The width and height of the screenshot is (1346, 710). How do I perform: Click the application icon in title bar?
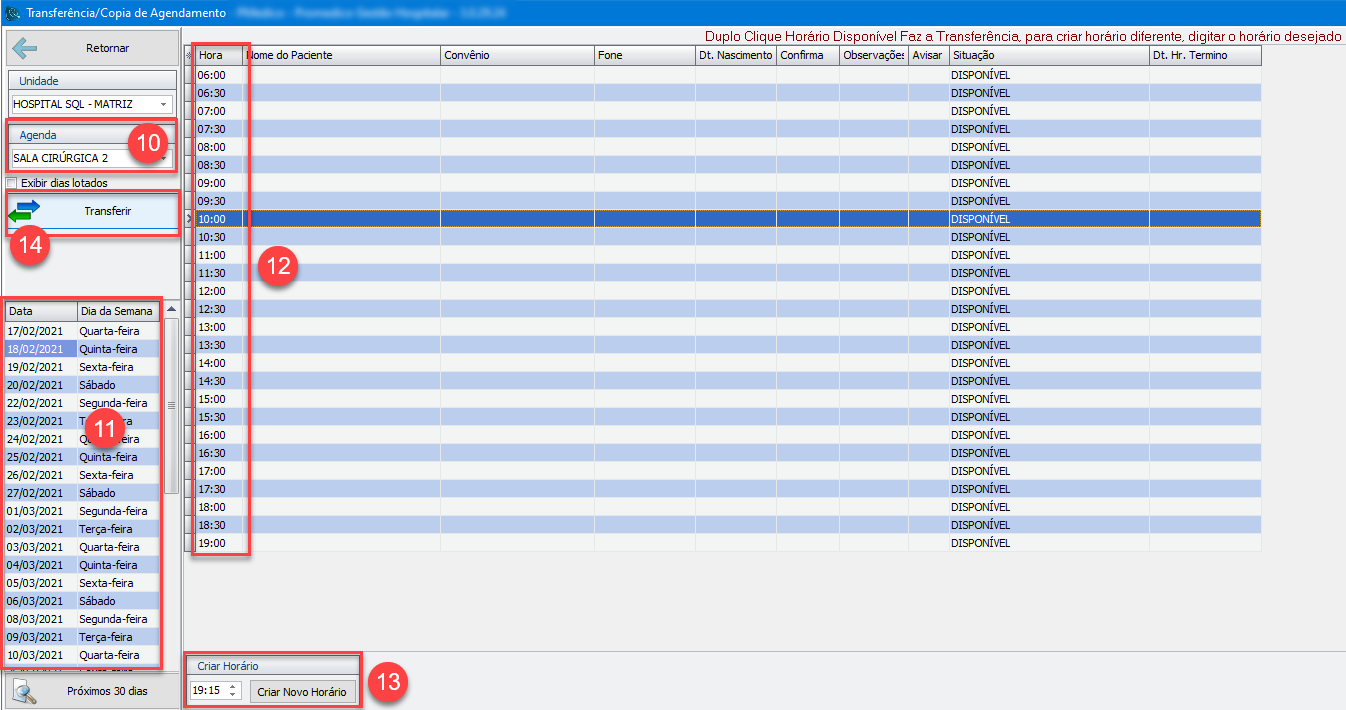(12, 13)
